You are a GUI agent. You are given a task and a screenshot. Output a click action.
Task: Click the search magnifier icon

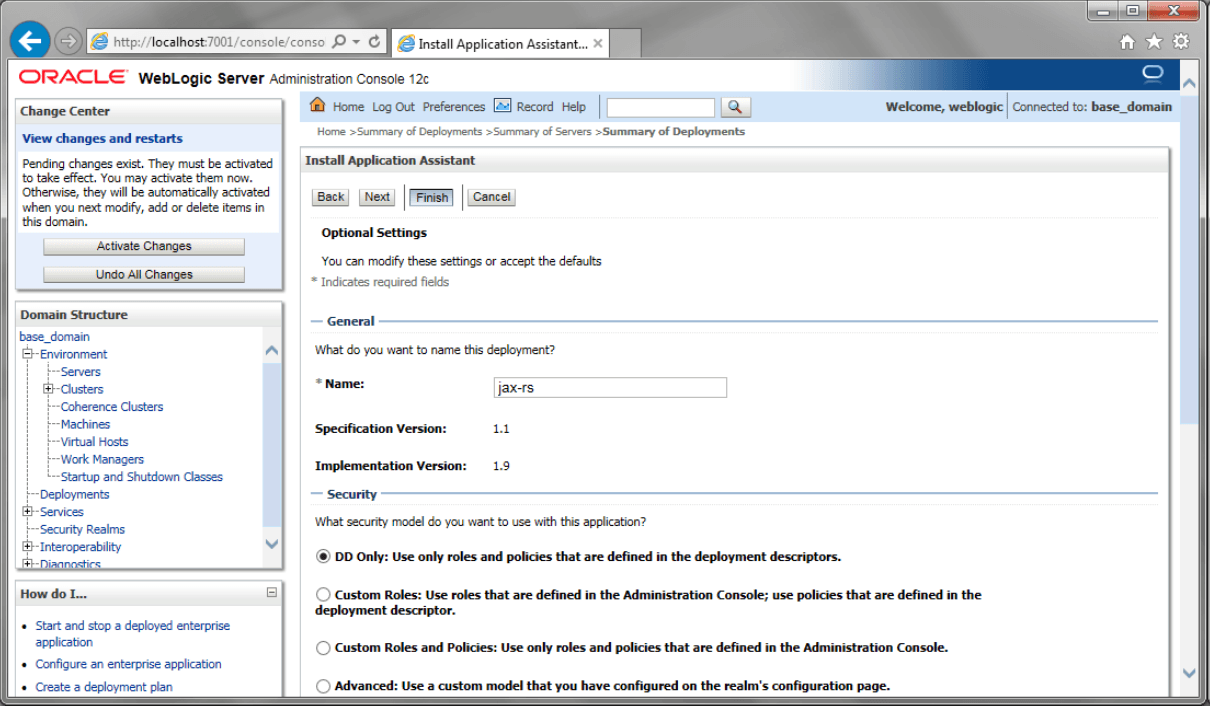point(736,106)
